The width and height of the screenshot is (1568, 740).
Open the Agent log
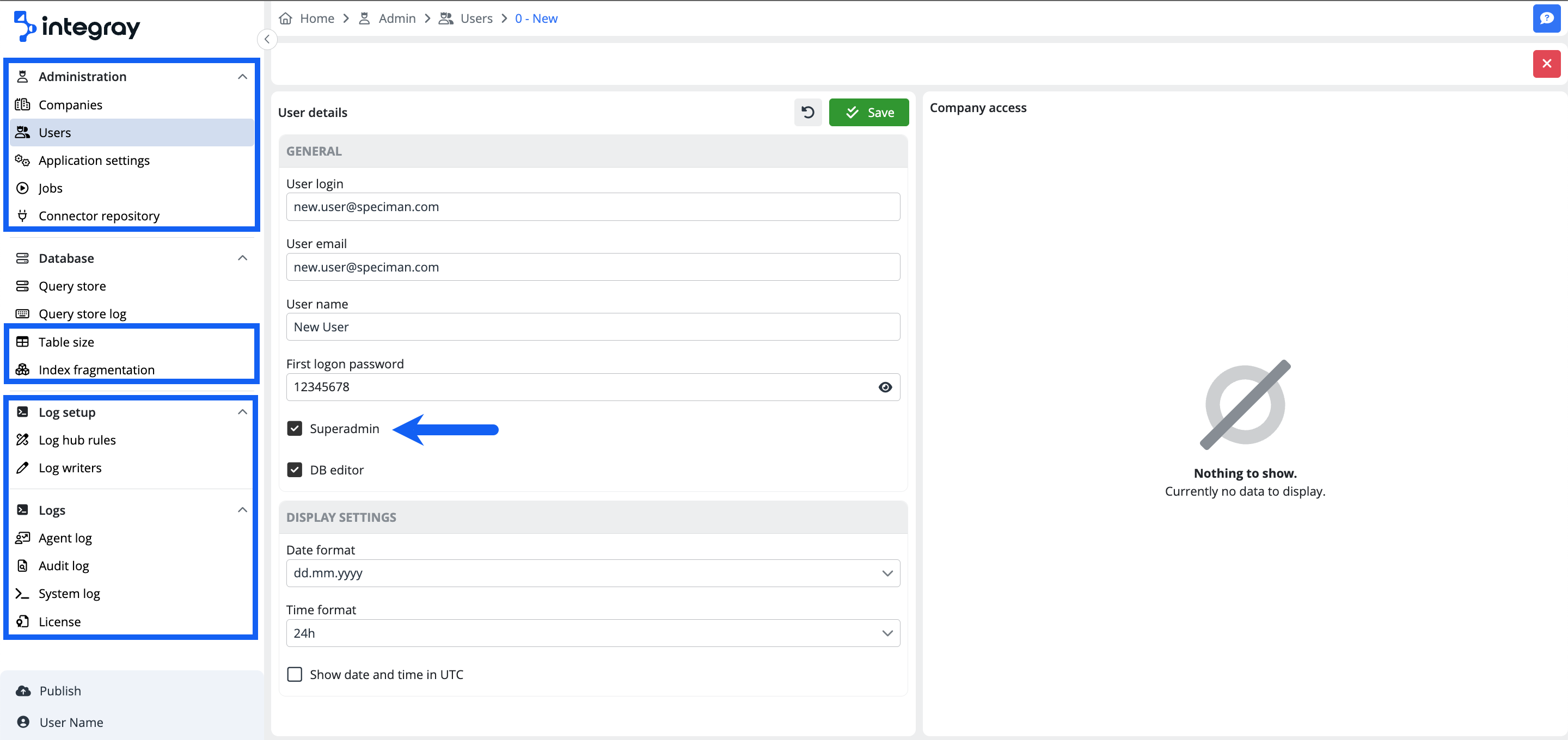(x=65, y=538)
